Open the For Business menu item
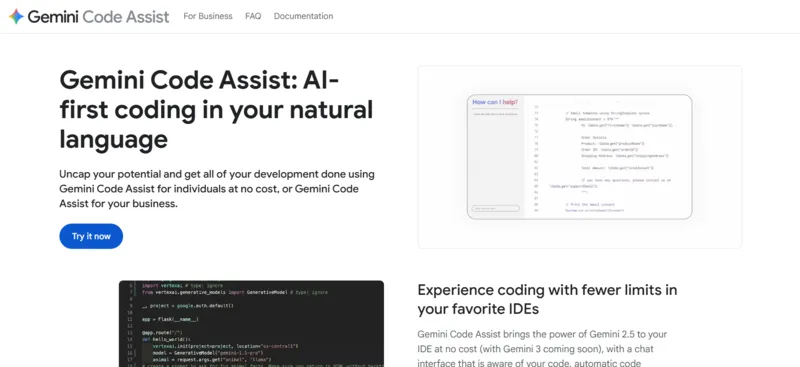 [208, 16]
